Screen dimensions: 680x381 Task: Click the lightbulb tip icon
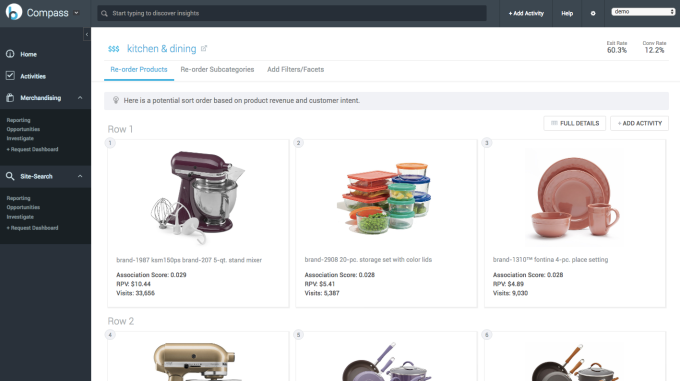point(116,100)
